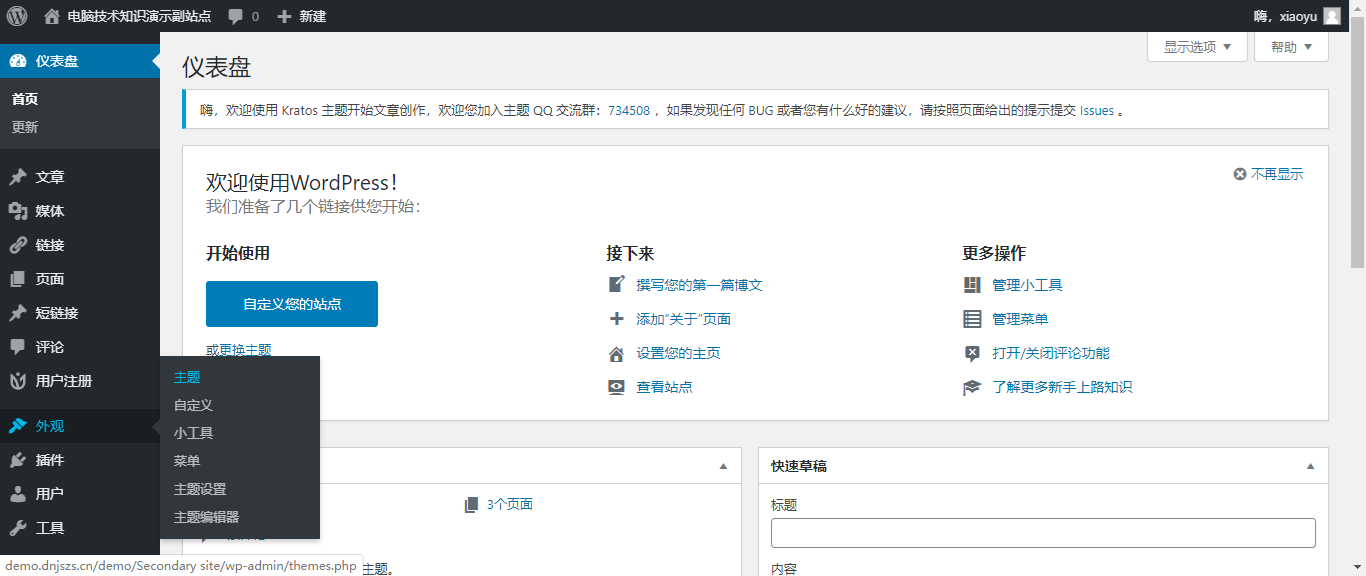The image size is (1366, 576).
Task: Click the 评论 comment icon in sidebar
Action: [18, 347]
